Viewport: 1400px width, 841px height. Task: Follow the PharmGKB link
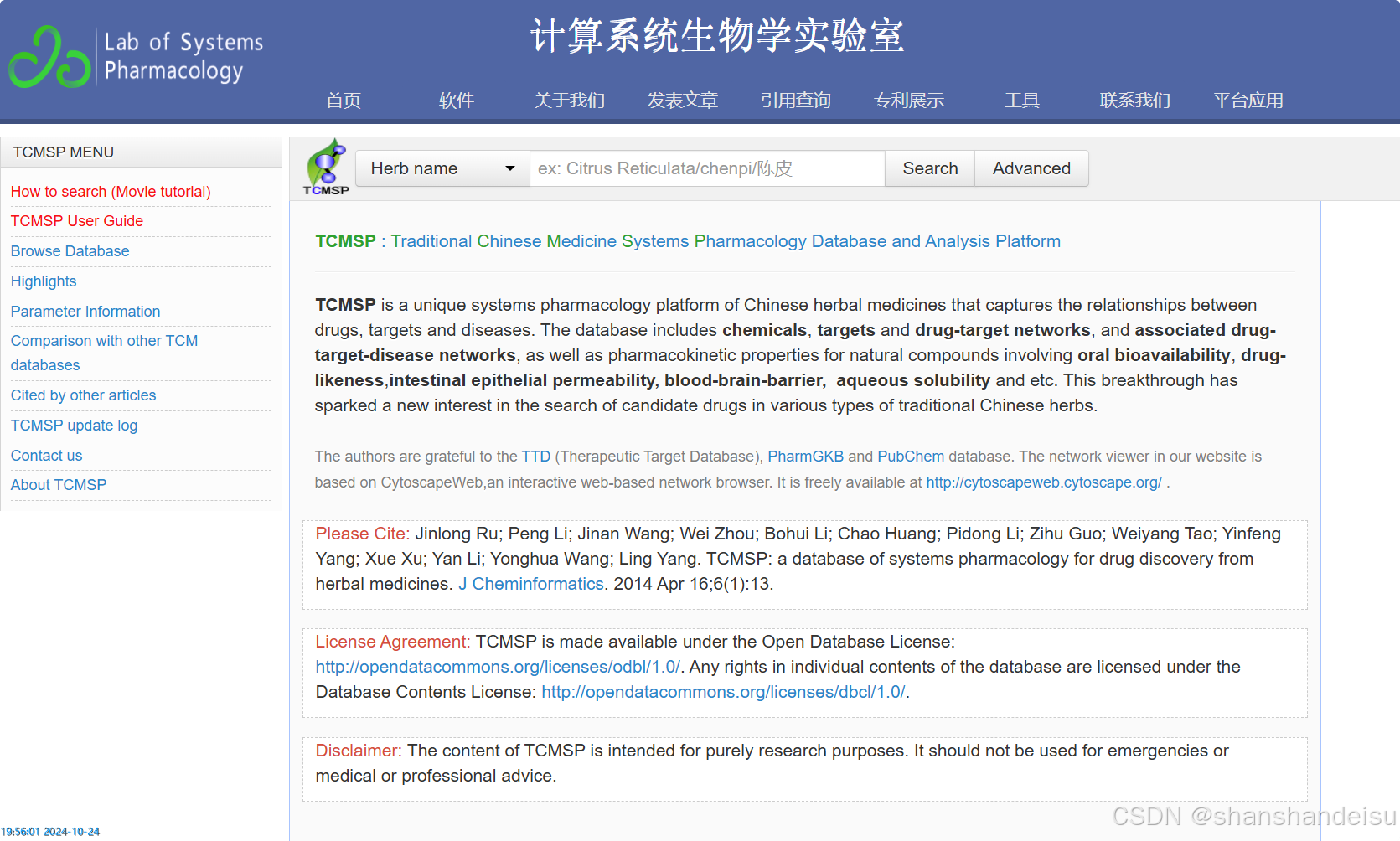pos(806,457)
